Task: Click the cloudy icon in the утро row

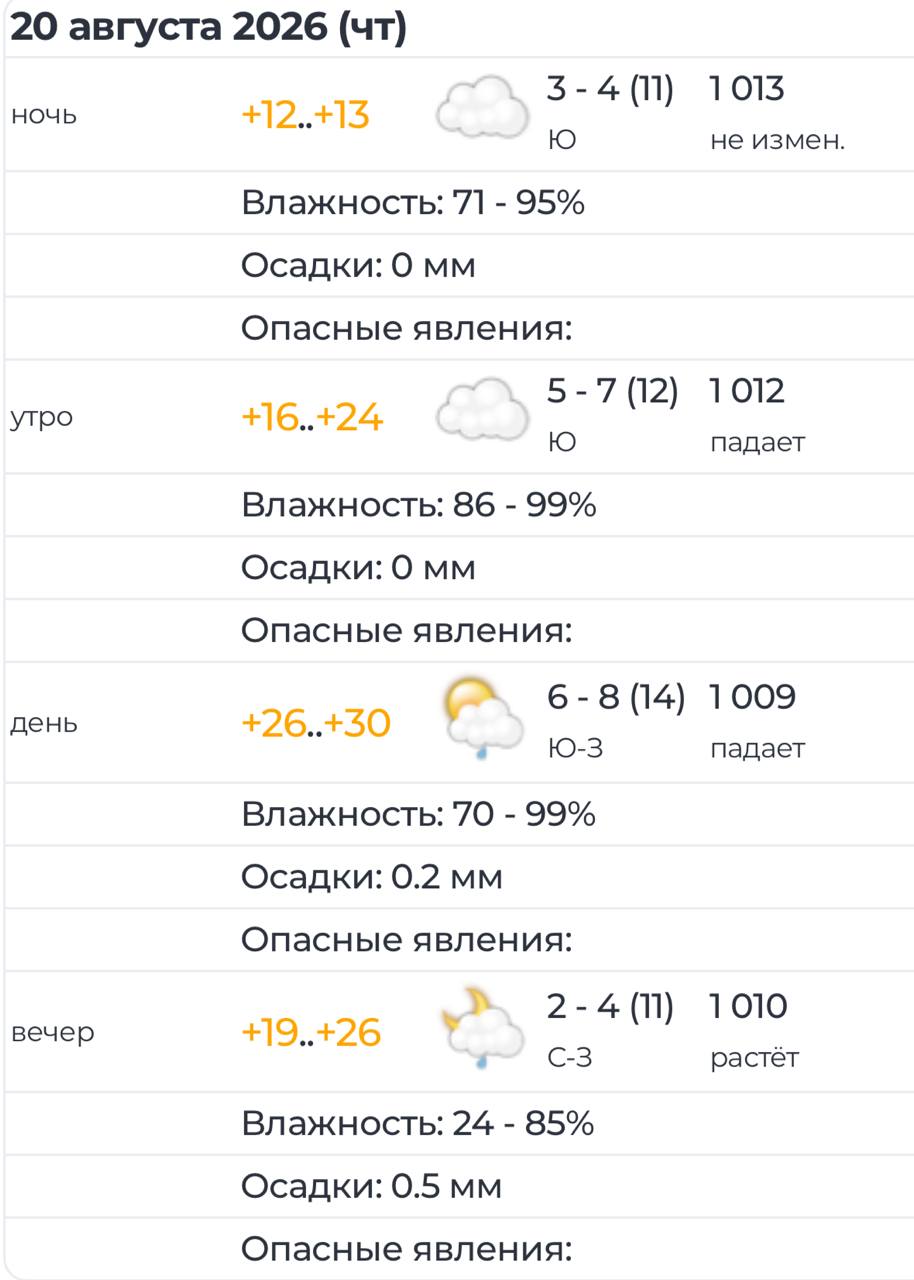Action: (x=483, y=410)
